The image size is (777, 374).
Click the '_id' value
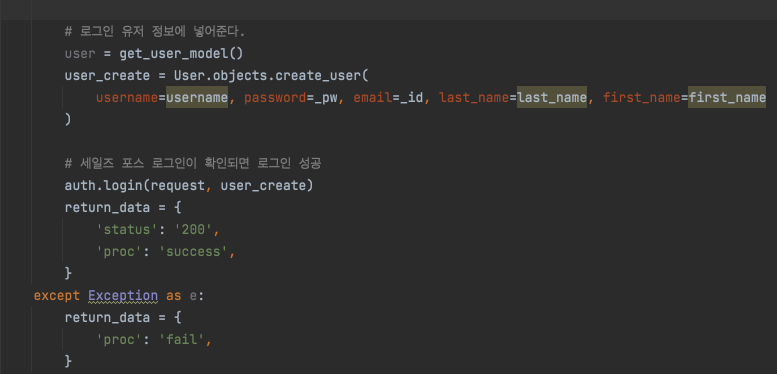pos(412,98)
